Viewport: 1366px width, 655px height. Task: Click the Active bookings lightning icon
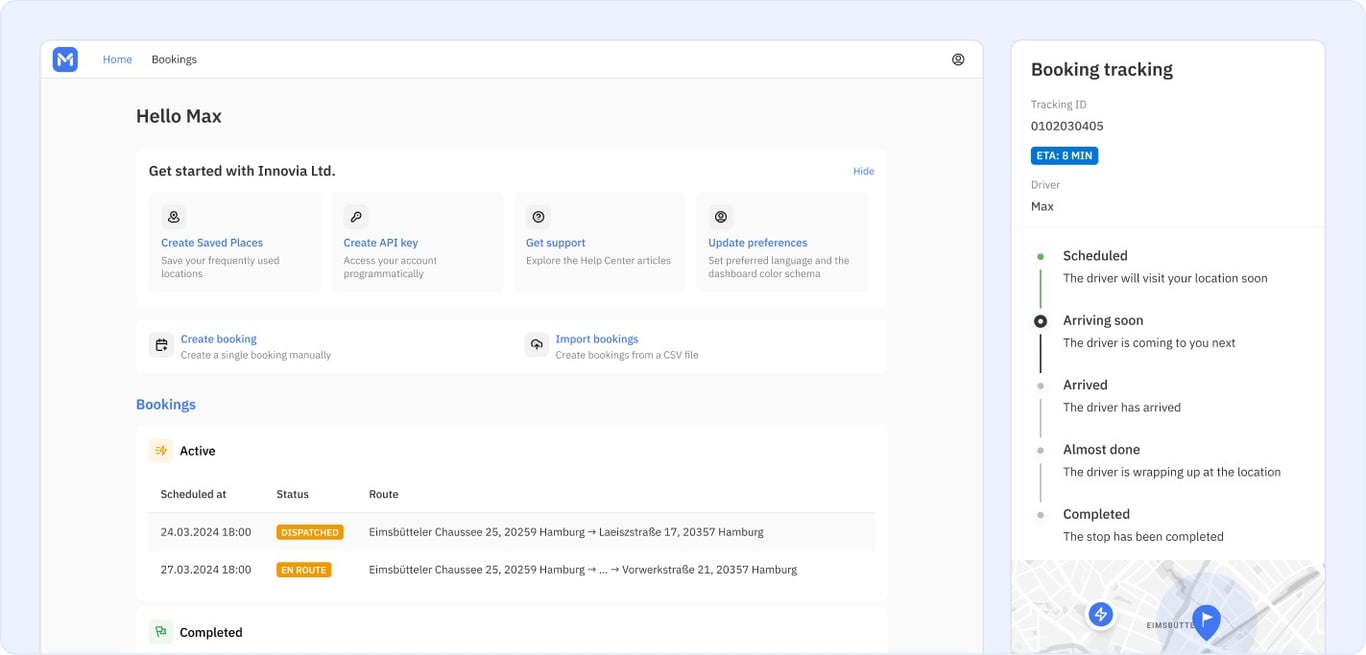point(161,451)
